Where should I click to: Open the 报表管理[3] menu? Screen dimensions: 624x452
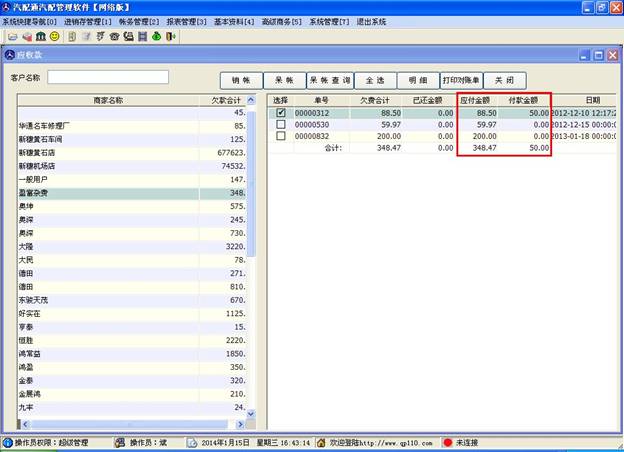click(x=187, y=21)
